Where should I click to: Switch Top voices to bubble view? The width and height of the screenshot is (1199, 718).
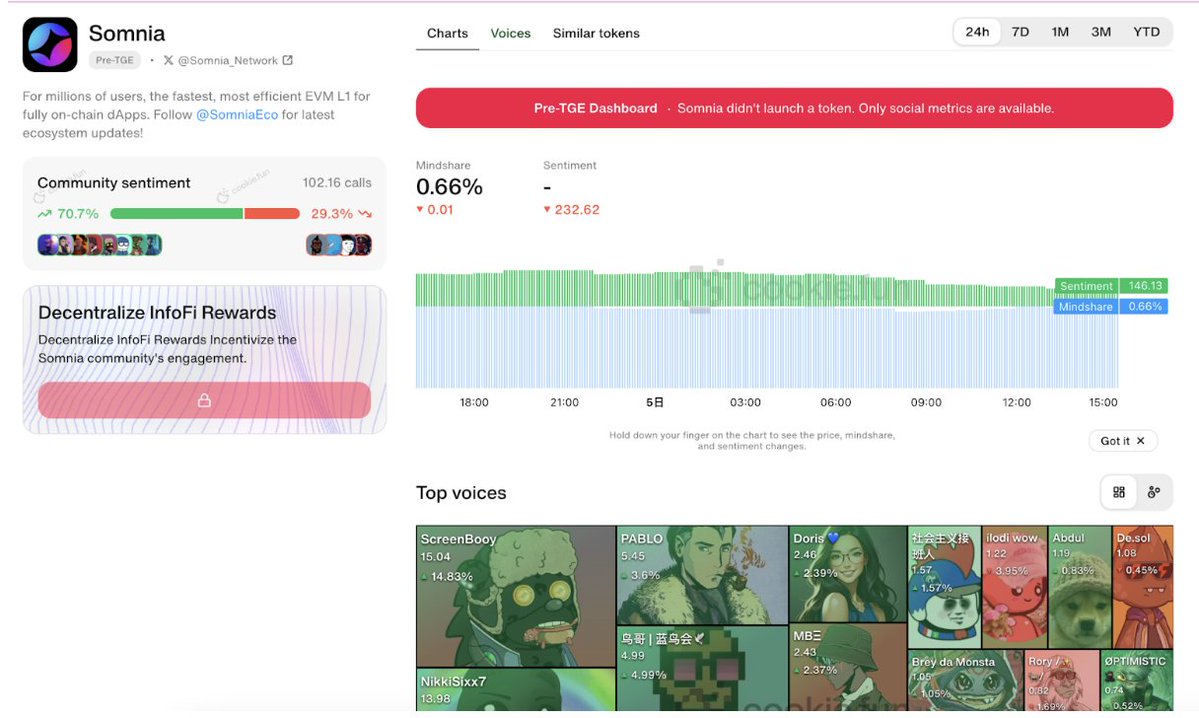[x=1154, y=492]
